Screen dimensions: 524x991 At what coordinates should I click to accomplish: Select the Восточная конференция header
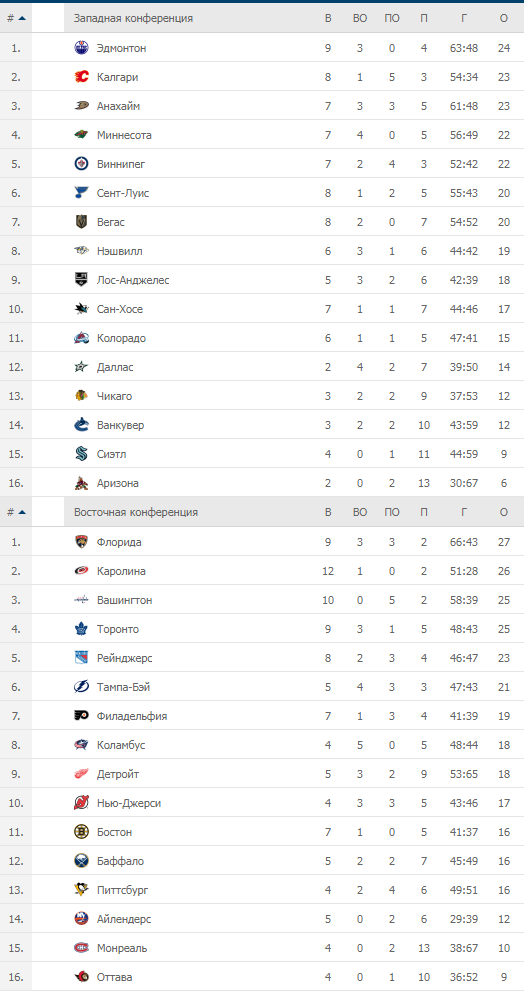coord(136,512)
